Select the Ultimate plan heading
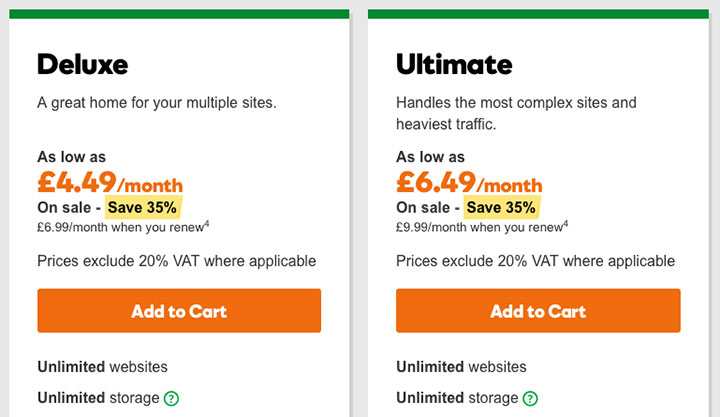 [x=454, y=64]
